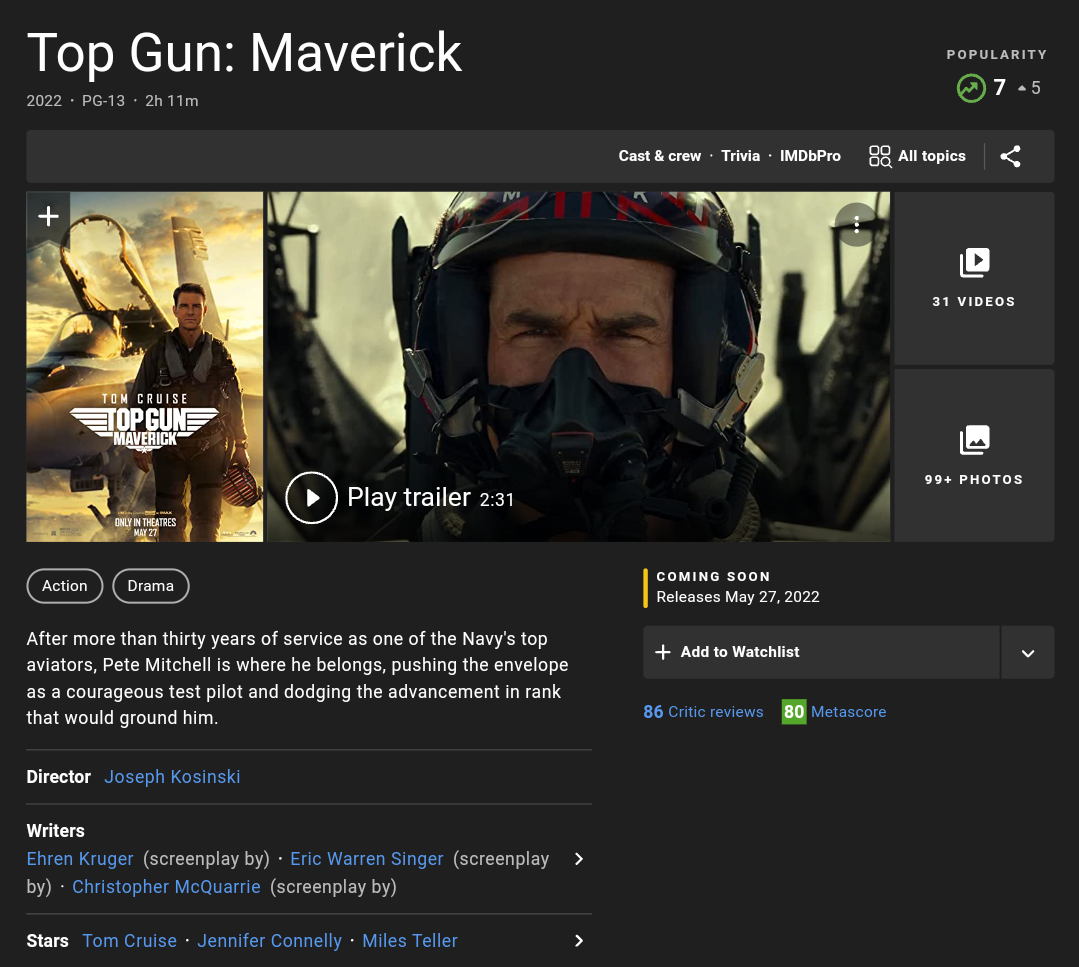This screenshot has height=967, width=1079.
Task: Click the 'Releases May 27, 2022' text
Action: pos(738,597)
